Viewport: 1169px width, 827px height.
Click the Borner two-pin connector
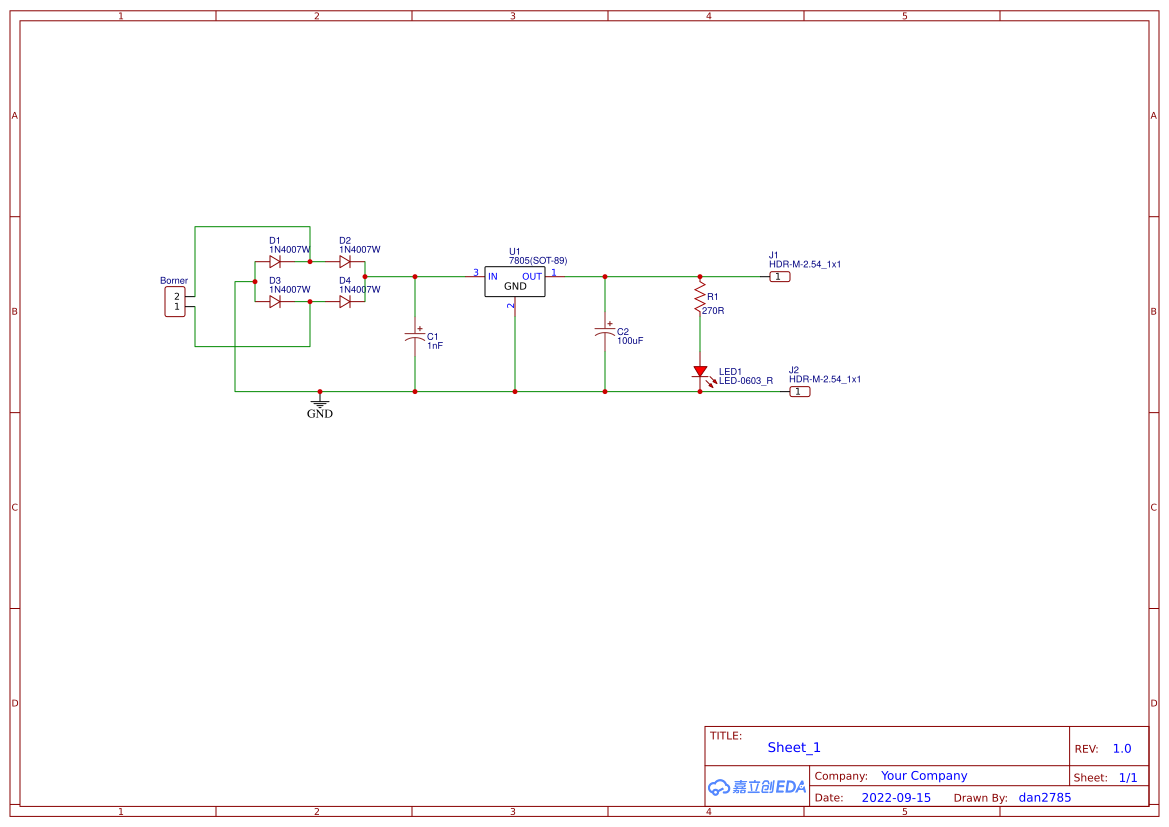[x=175, y=302]
